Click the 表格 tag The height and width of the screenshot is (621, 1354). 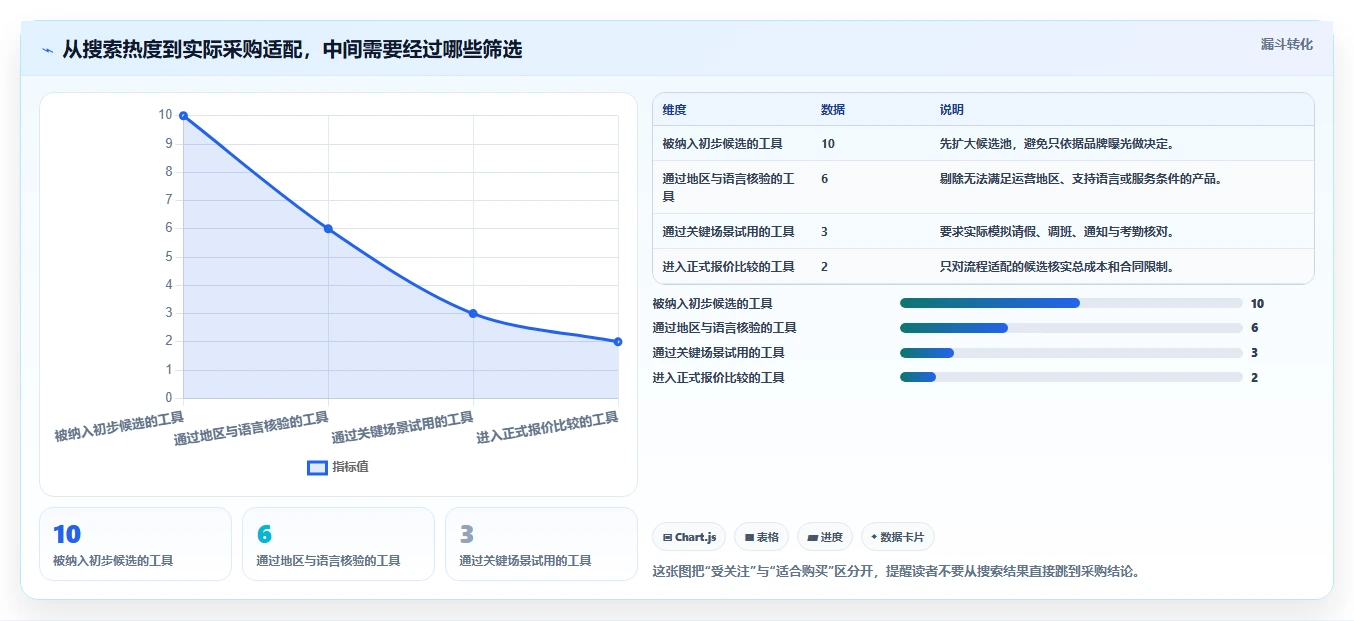click(x=762, y=537)
